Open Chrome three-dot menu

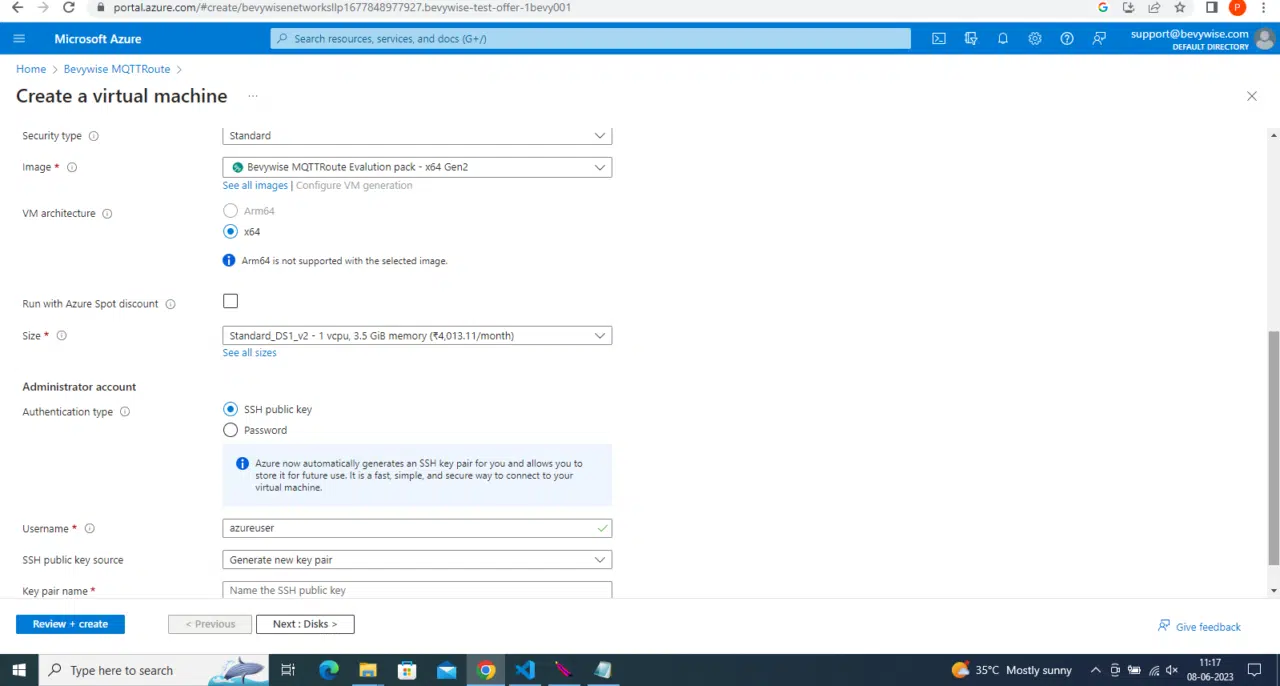tap(1264, 7)
